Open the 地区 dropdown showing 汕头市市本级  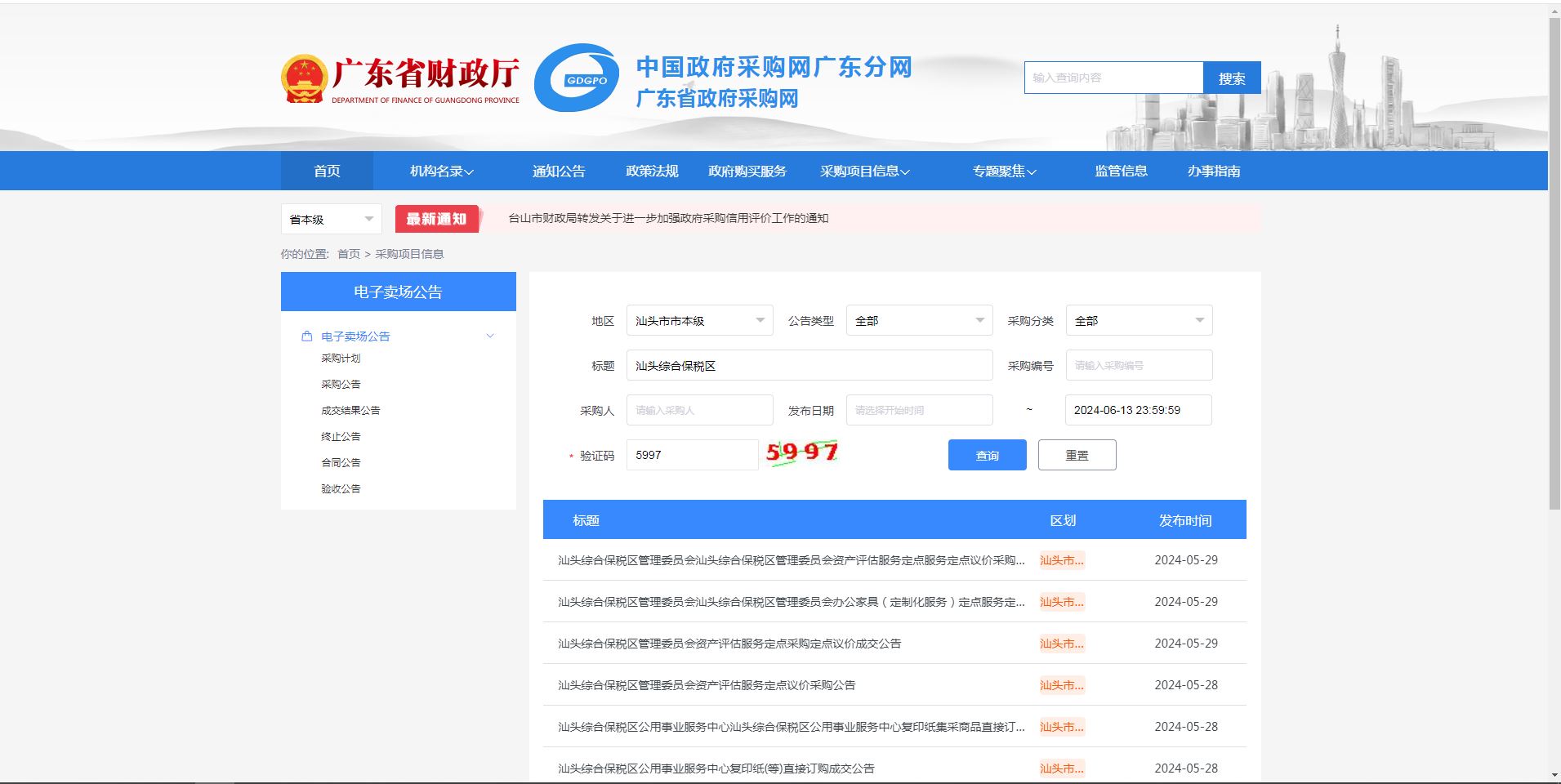[699, 321]
